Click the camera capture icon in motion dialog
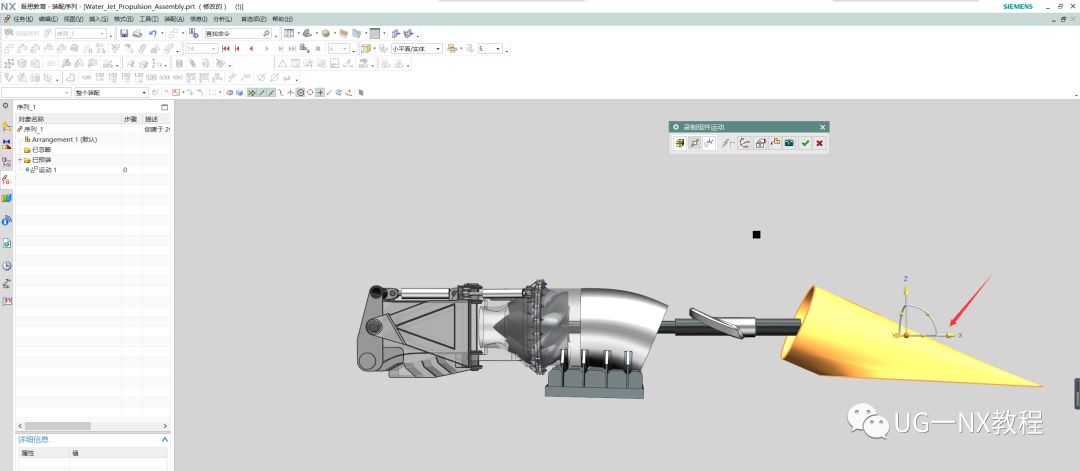Screen dimensions: 1080x471 (x=789, y=143)
